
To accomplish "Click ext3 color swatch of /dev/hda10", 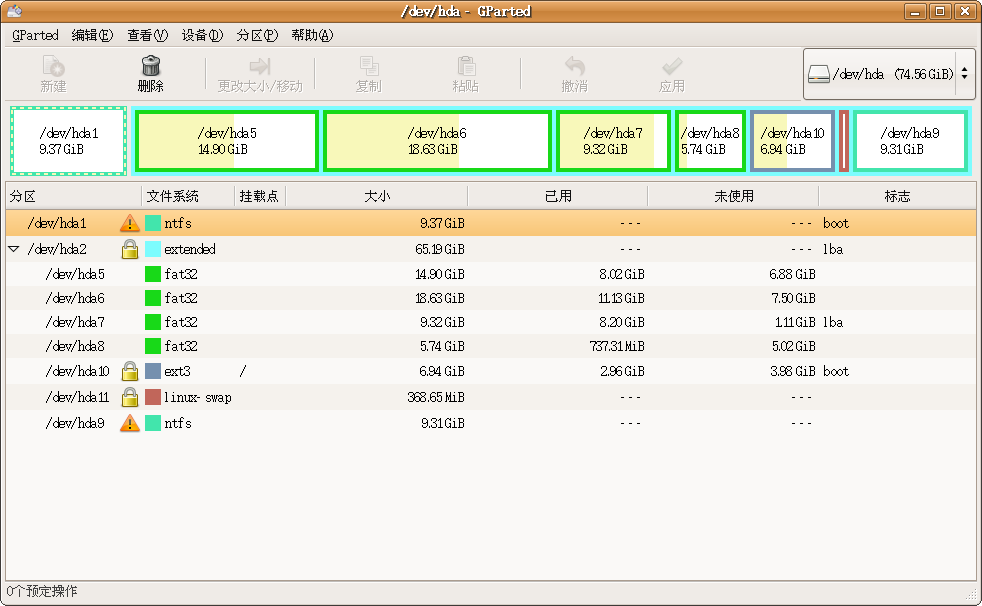I will coord(153,371).
